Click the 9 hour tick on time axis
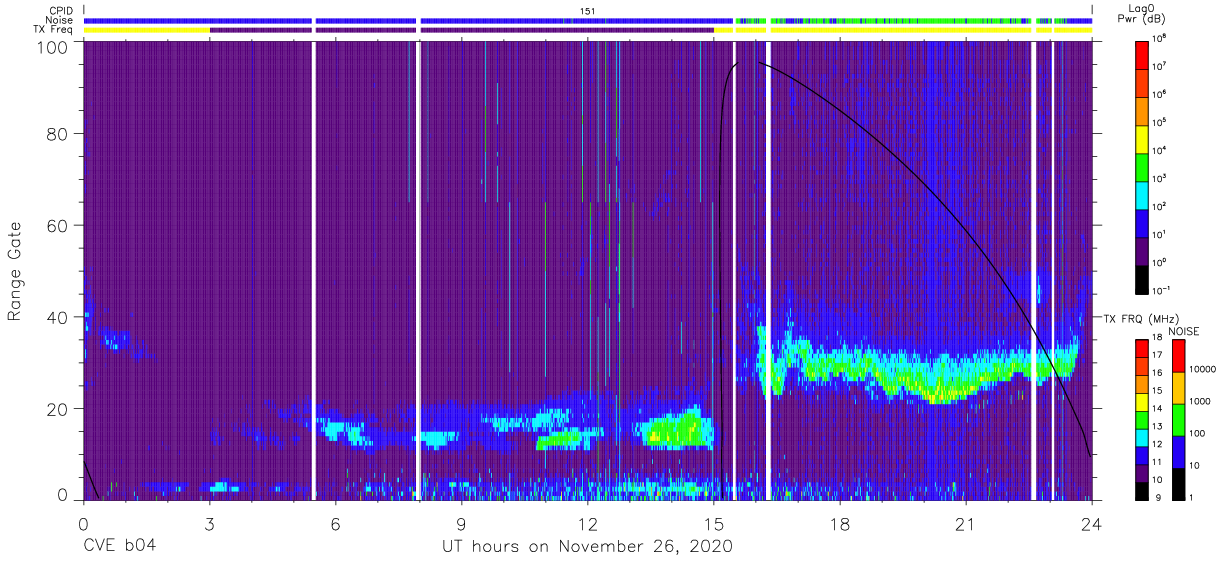The width and height of the screenshot is (1228, 567). pos(461,523)
